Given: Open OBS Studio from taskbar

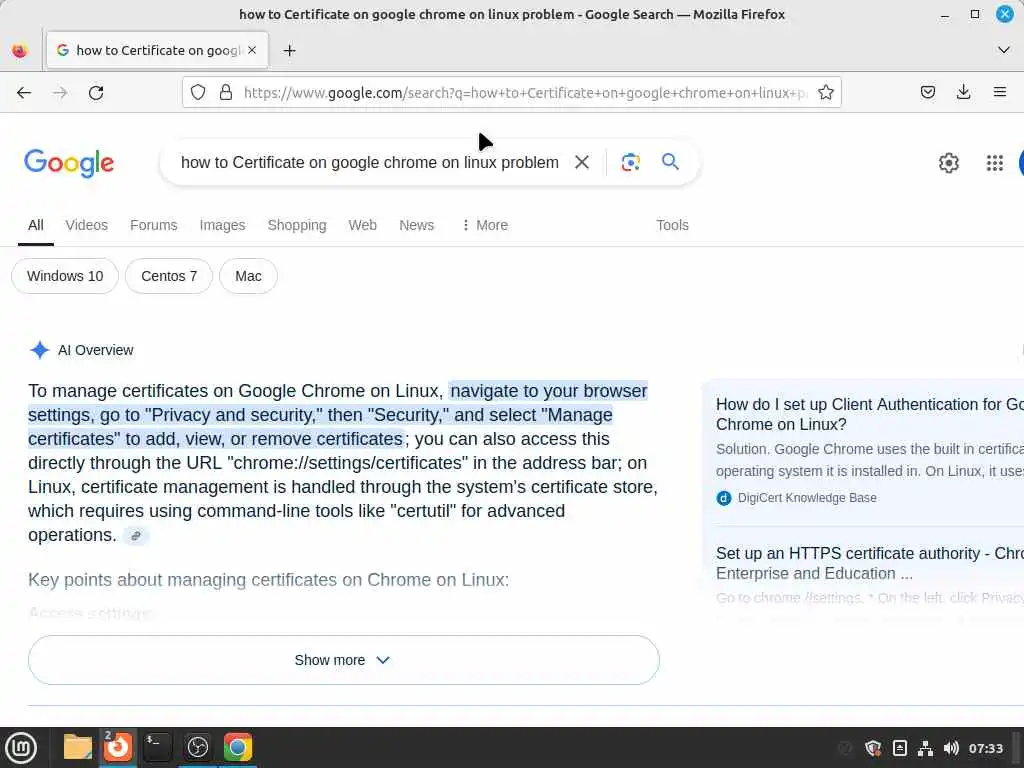Looking at the screenshot, I should (x=198, y=747).
